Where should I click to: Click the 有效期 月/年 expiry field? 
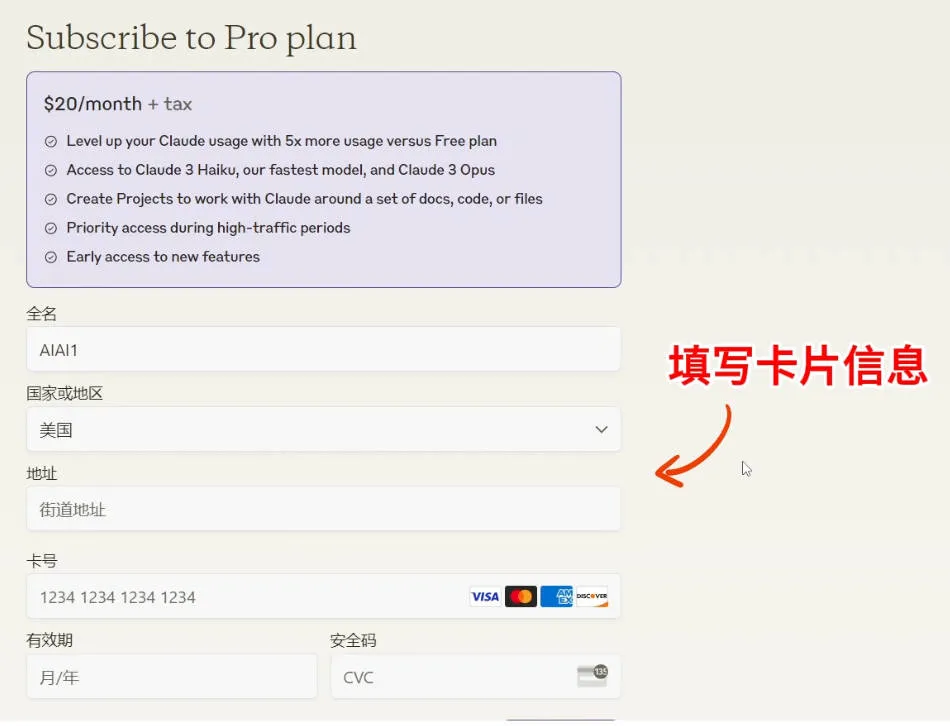(x=171, y=676)
